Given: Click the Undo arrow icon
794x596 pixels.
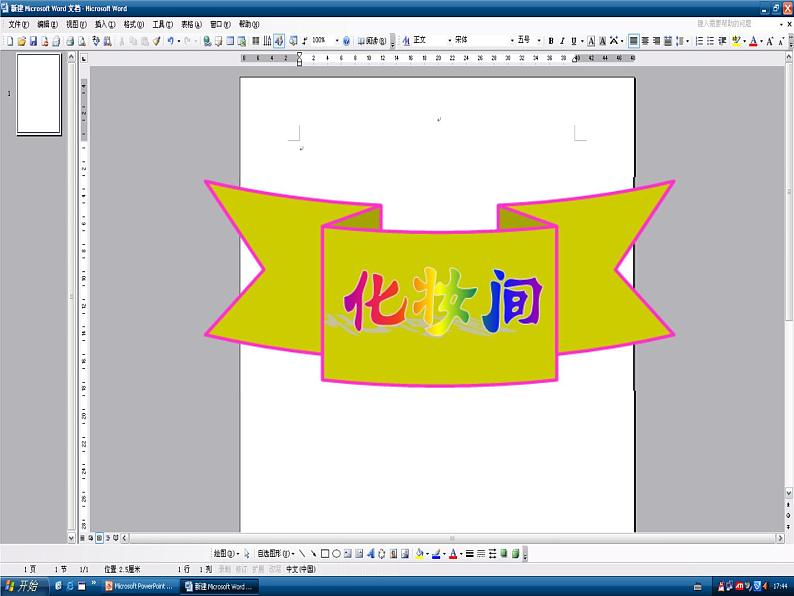Looking at the screenshot, I should [x=171, y=41].
